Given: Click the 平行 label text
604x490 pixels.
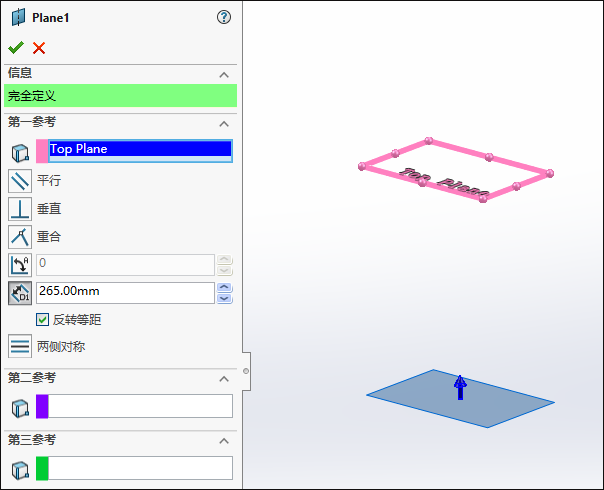Looking at the screenshot, I should point(49,181).
